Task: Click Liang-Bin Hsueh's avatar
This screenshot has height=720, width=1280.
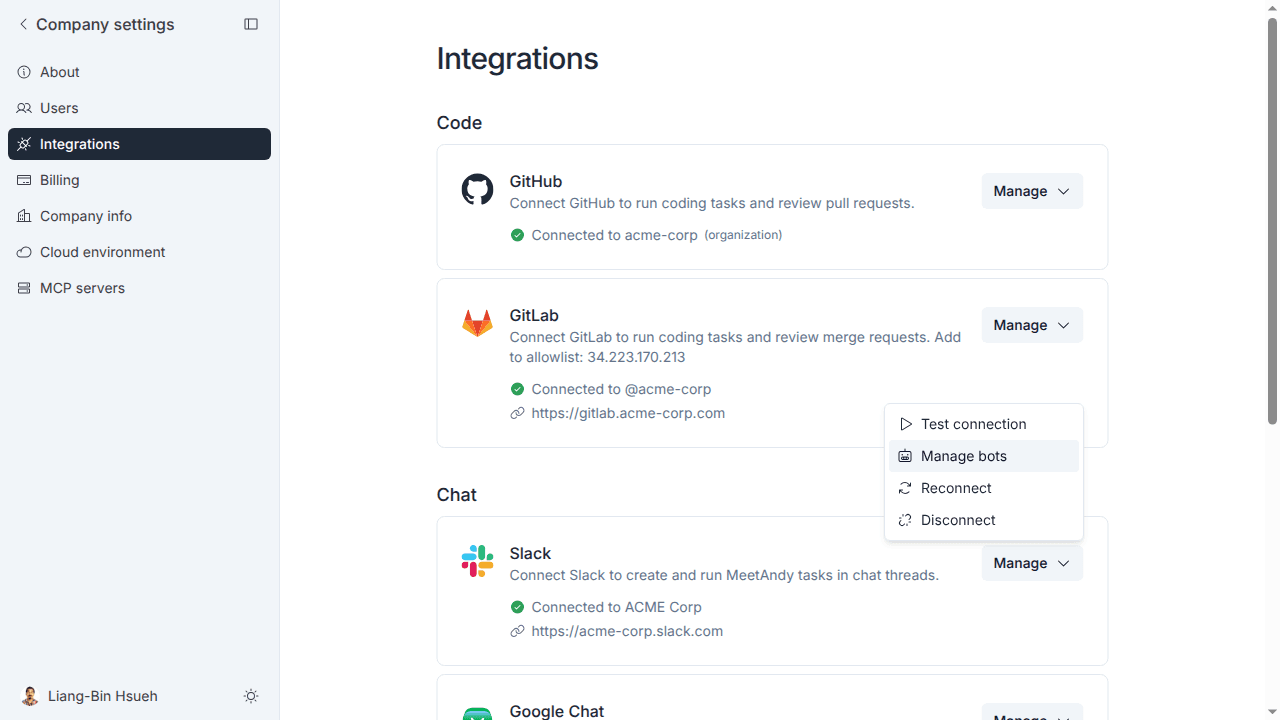Action: [x=30, y=696]
